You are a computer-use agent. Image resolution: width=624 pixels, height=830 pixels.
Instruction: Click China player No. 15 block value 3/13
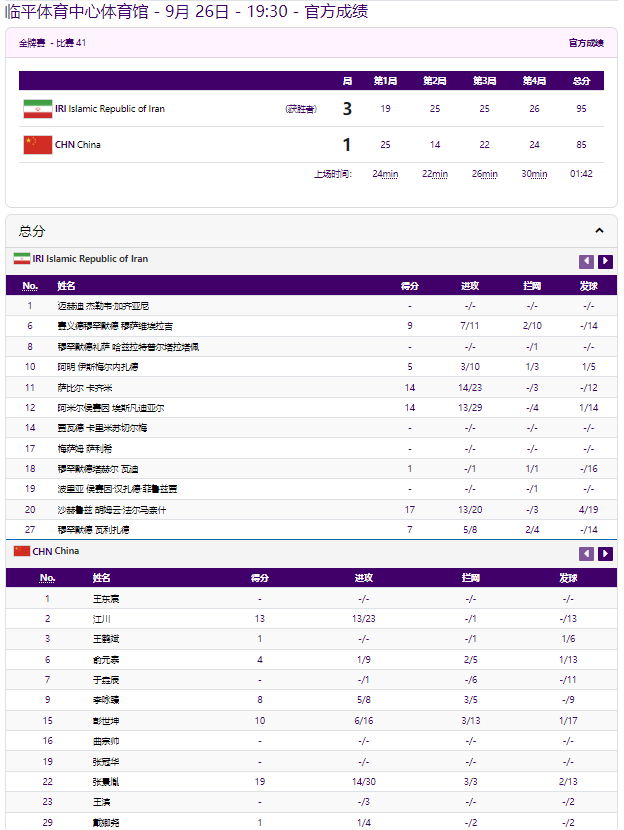pyautogui.click(x=471, y=720)
